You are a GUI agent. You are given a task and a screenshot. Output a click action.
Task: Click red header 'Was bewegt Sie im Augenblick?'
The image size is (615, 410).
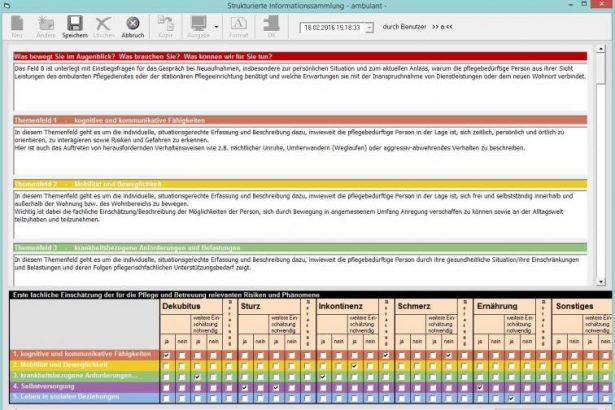click(300, 56)
